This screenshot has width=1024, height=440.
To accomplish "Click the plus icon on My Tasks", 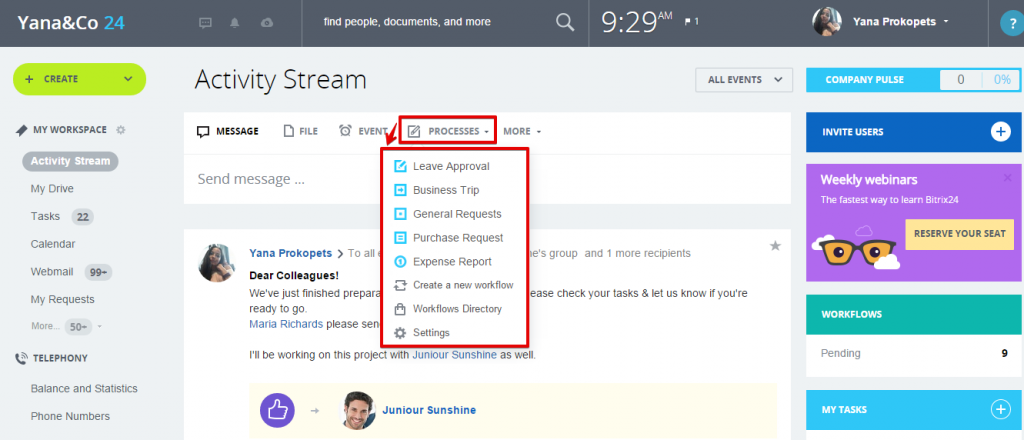I will coord(1000,410).
